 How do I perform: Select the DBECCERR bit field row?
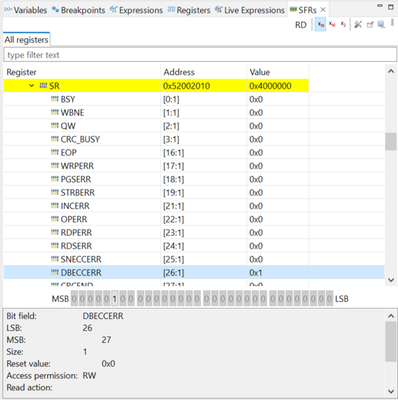coord(194,272)
